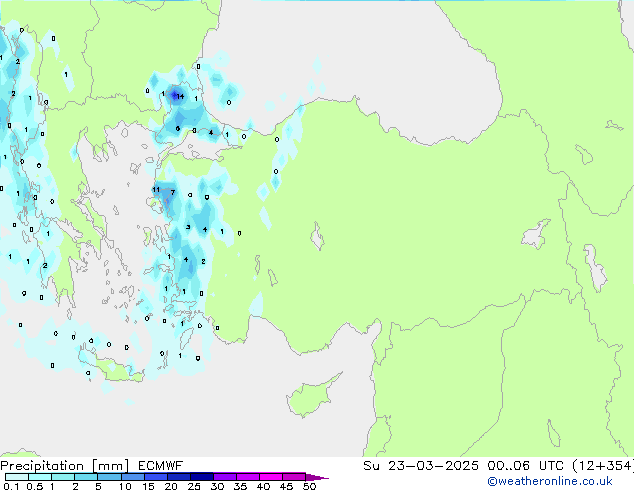Screen dimensions: 634x490
Task: Click legend label '10'
Action: pos(125,486)
